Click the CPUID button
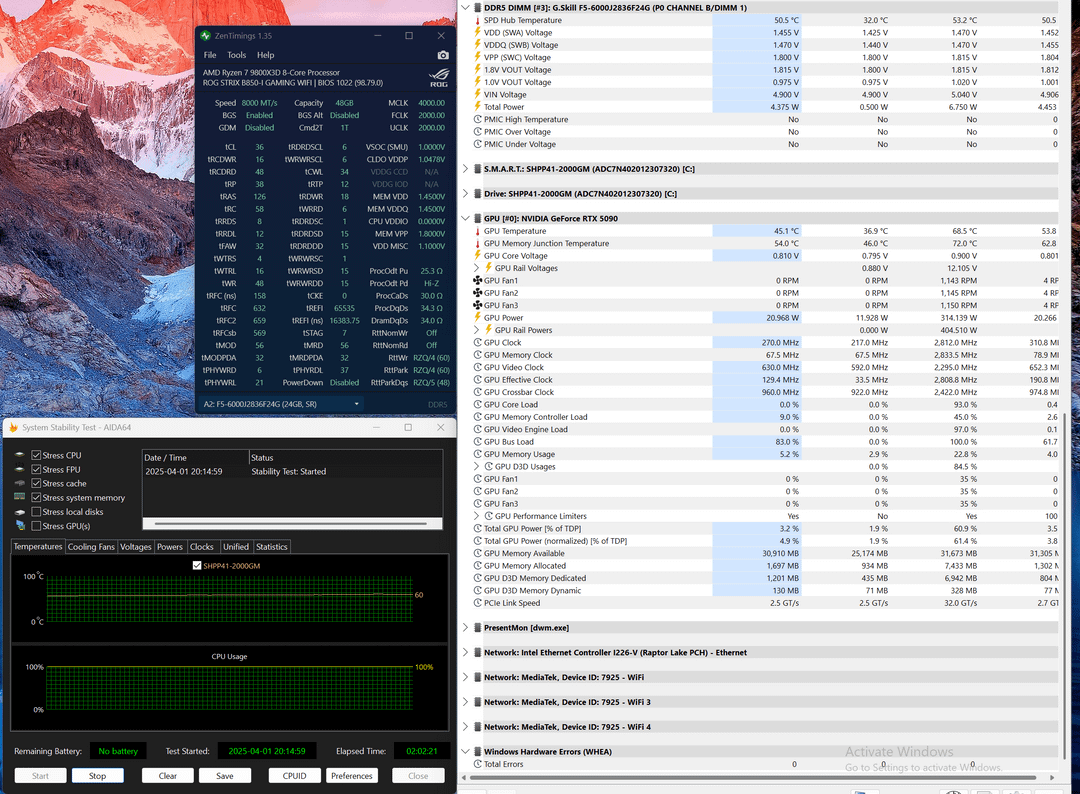The image size is (1080, 794). [294, 776]
